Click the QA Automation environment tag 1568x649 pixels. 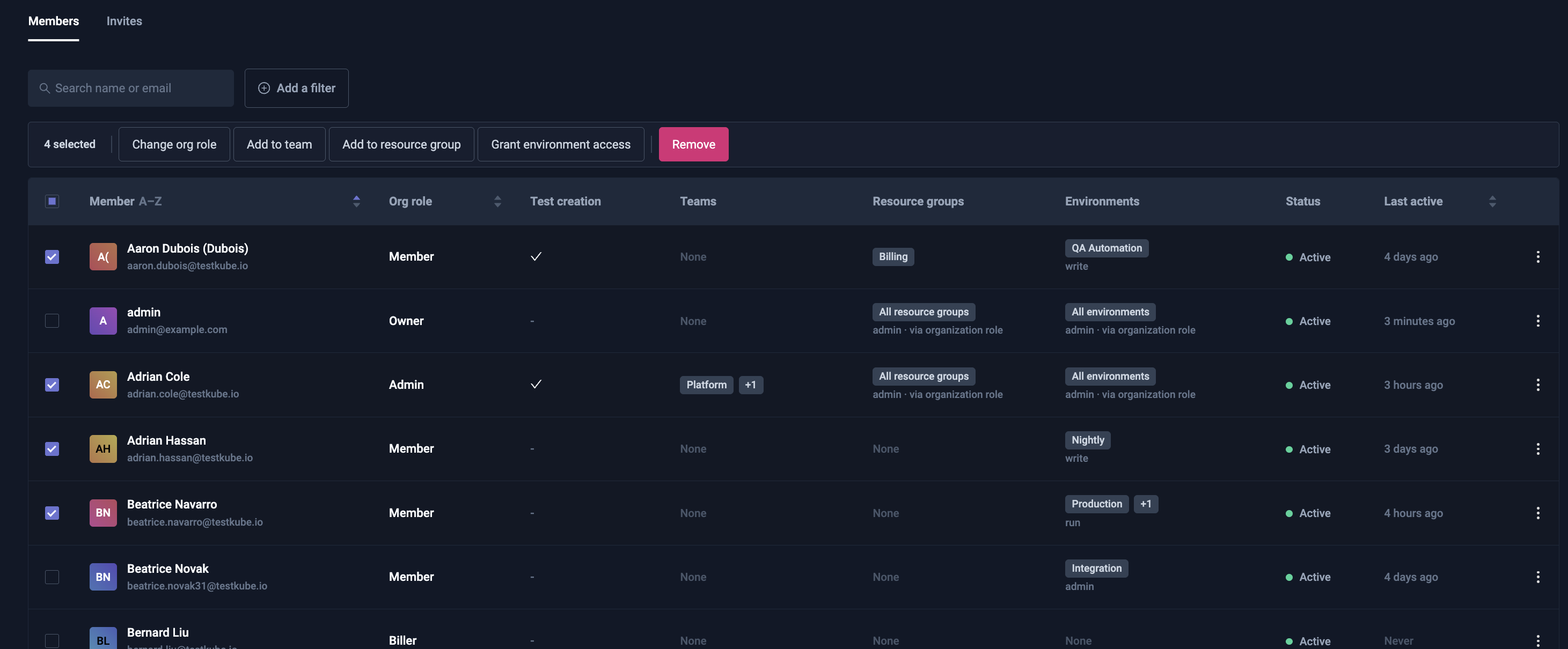click(1107, 248)
